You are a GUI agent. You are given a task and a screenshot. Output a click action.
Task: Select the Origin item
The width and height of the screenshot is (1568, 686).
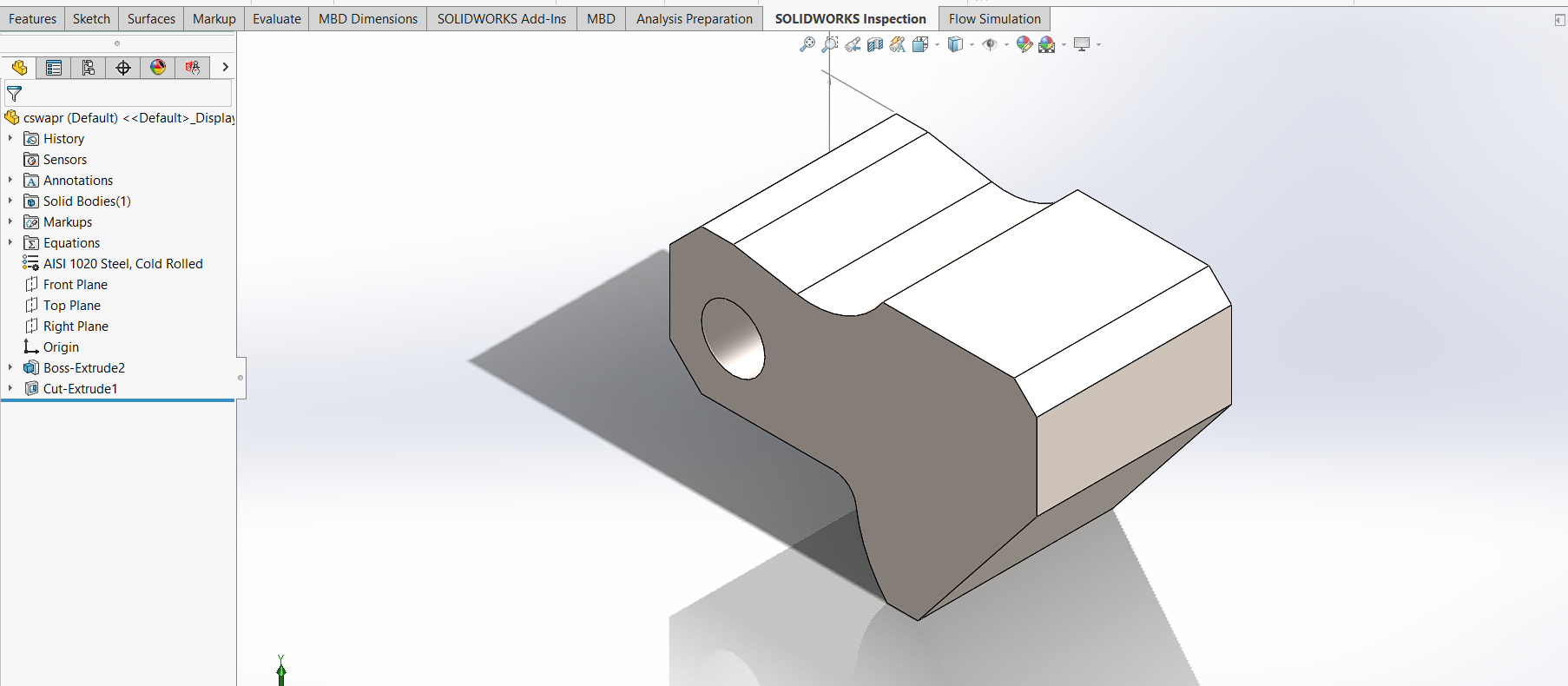[61, 347]
